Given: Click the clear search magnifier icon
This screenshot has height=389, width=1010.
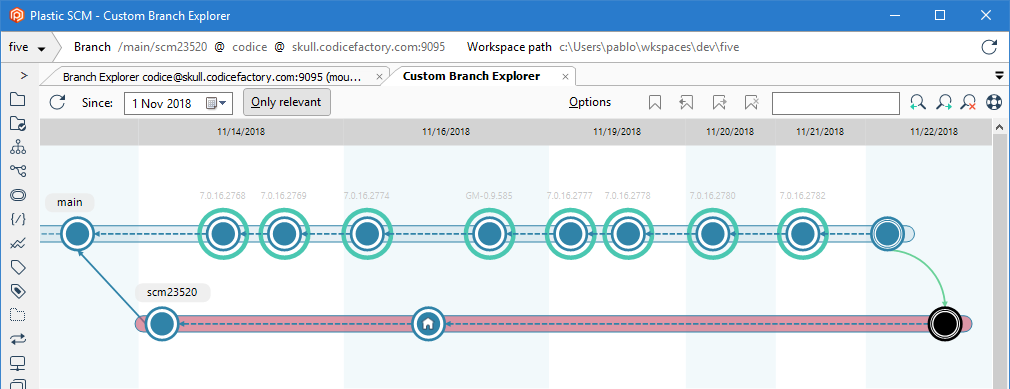Looking at the screenshot, I should (968, 102).
